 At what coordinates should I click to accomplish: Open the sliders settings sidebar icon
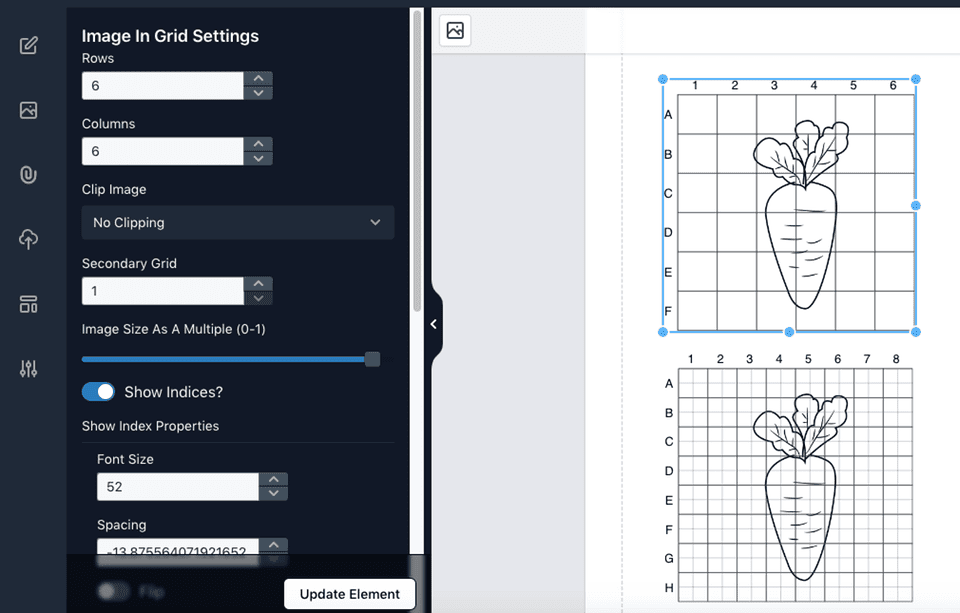pyautogui.click(x=28, y=368)
